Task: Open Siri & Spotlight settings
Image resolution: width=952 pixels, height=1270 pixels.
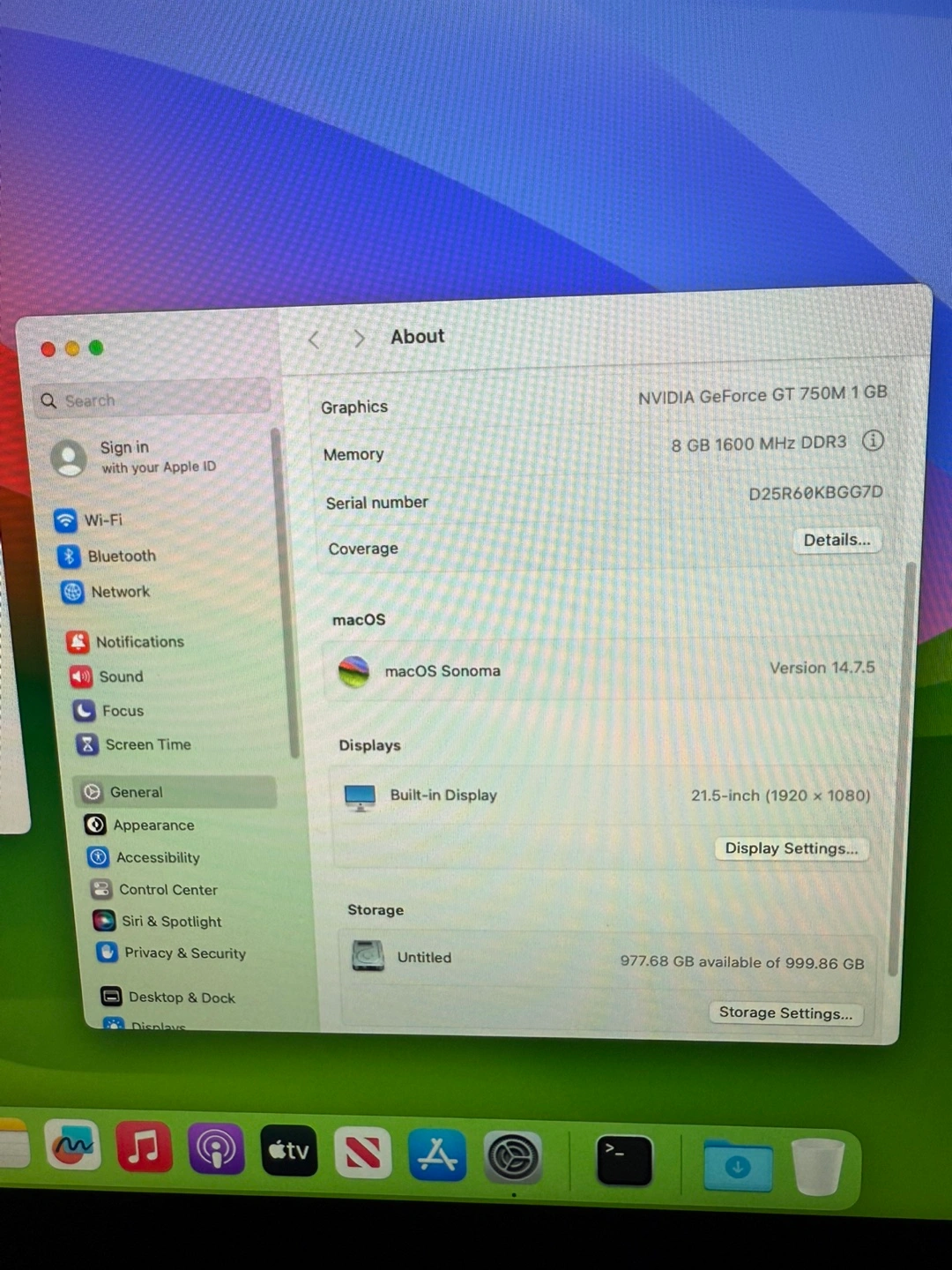Action: 158,921
